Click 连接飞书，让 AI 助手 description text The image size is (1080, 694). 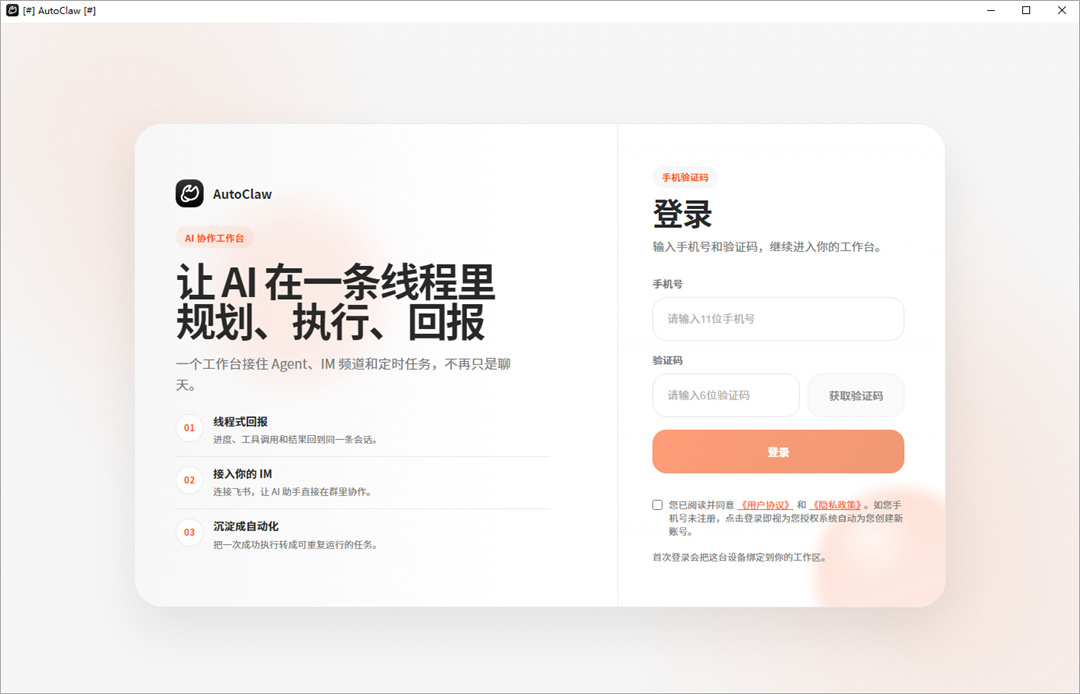(293, 492)
